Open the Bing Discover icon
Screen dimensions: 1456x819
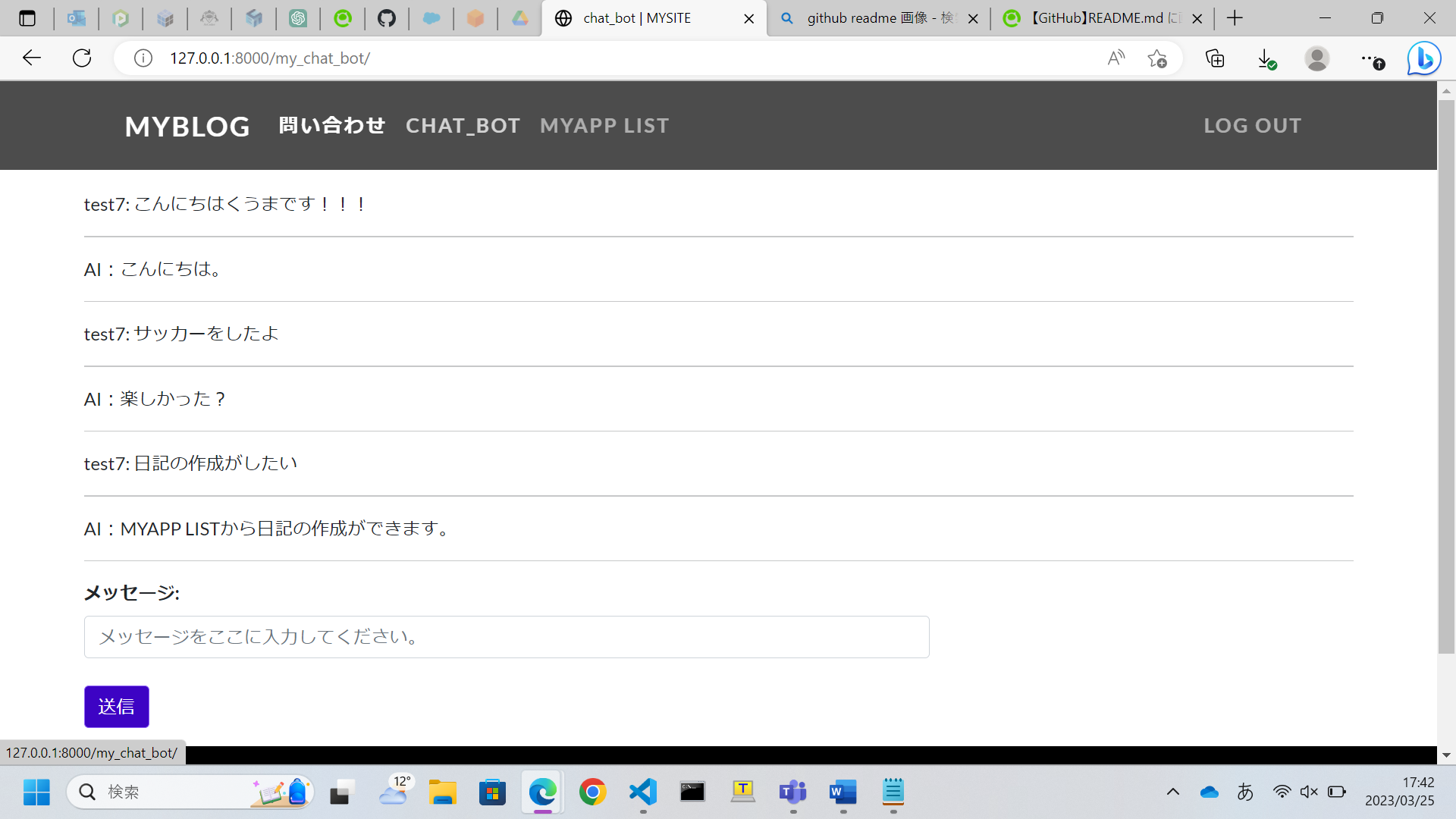1423,58
